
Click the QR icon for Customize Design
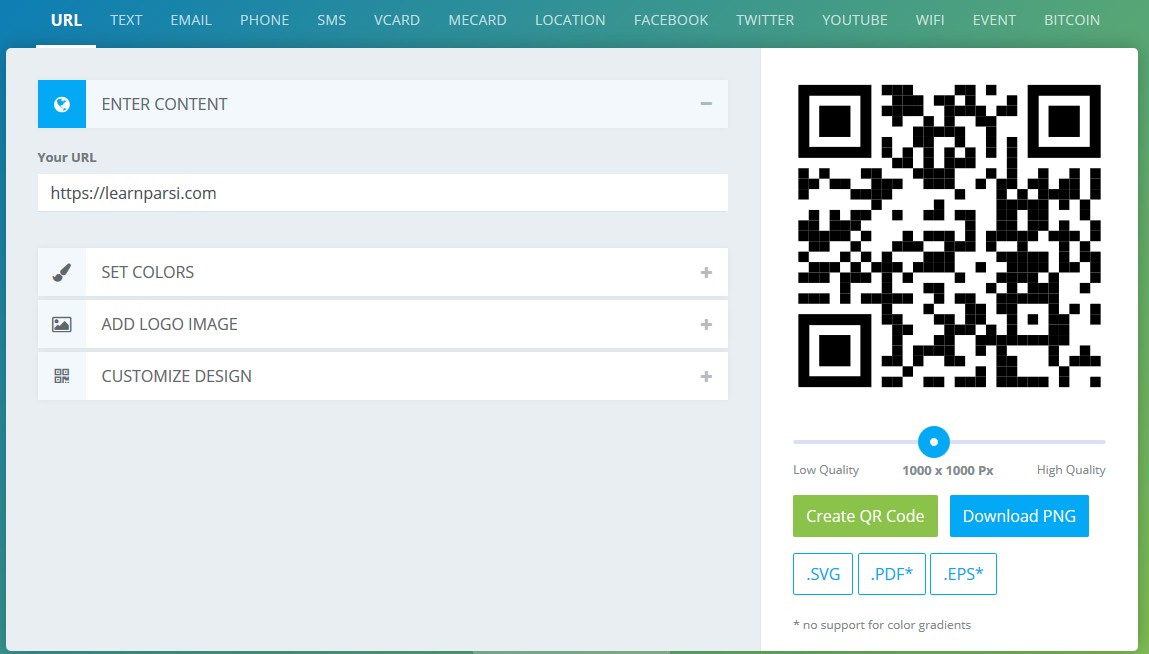[x=62, y=376]
